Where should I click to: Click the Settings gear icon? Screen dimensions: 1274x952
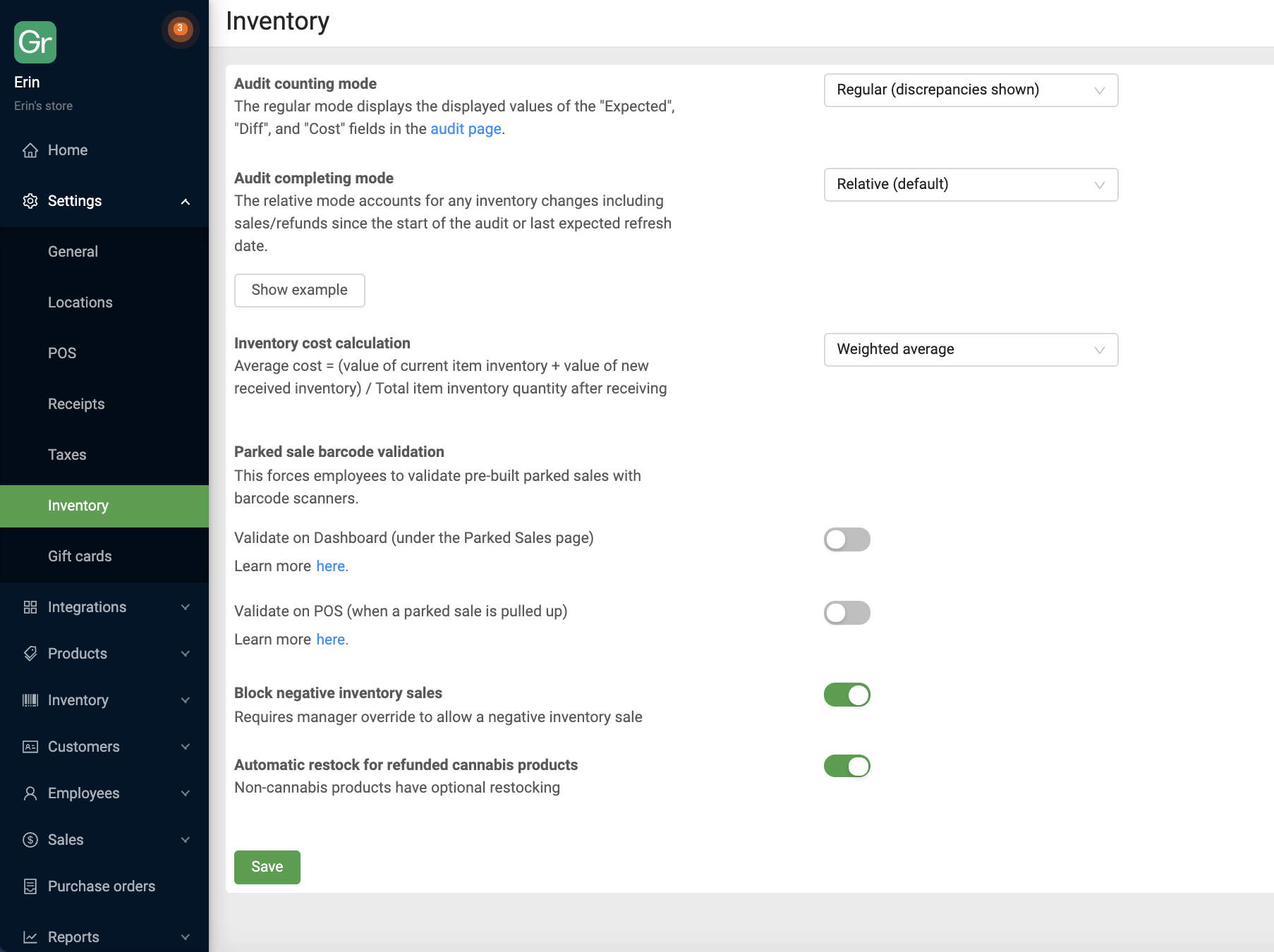point(30,201)
